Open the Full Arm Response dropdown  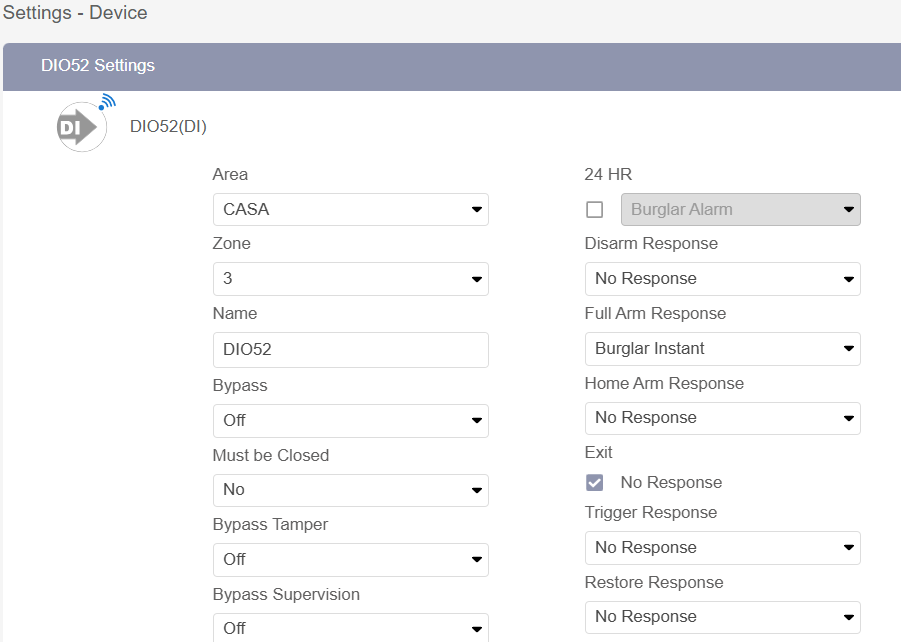[722, 349]
